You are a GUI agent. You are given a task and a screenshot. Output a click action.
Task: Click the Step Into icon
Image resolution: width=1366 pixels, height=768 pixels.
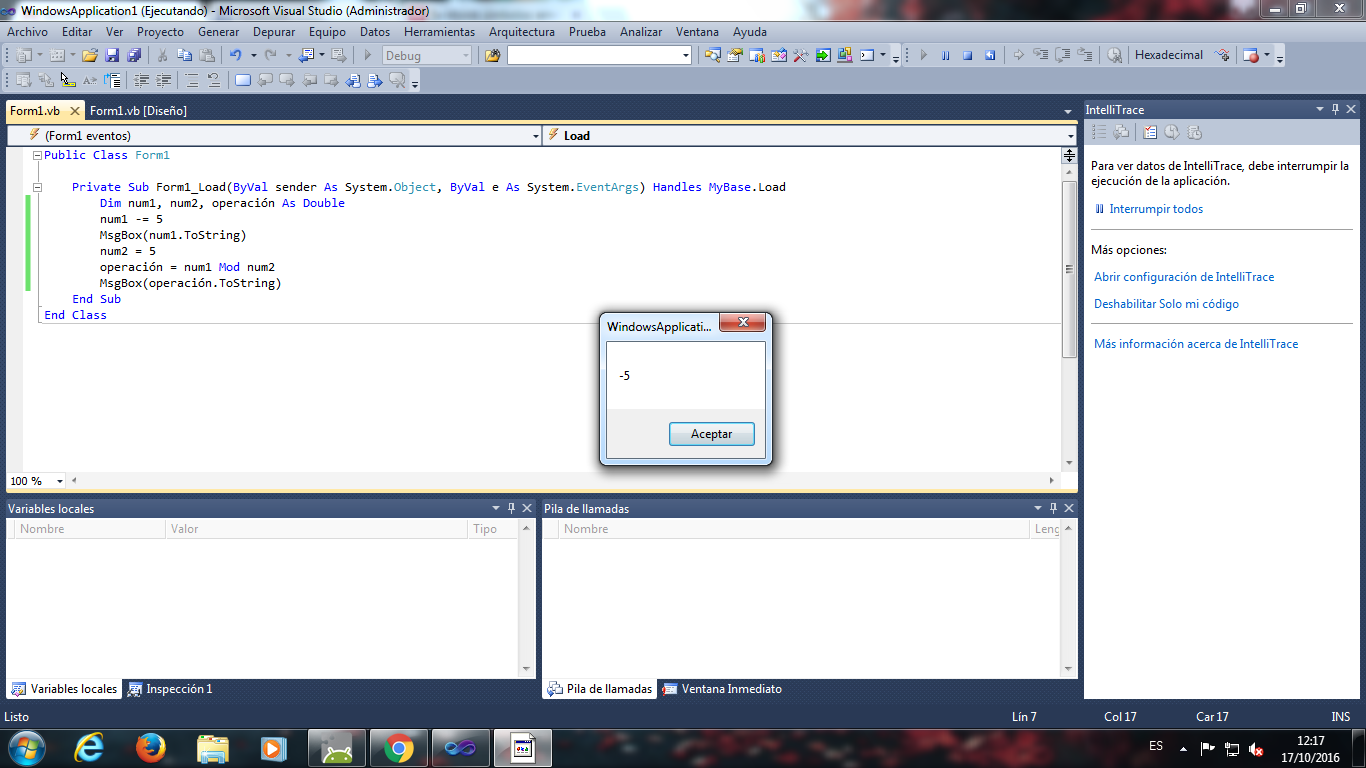click(x=1040, y=55)
